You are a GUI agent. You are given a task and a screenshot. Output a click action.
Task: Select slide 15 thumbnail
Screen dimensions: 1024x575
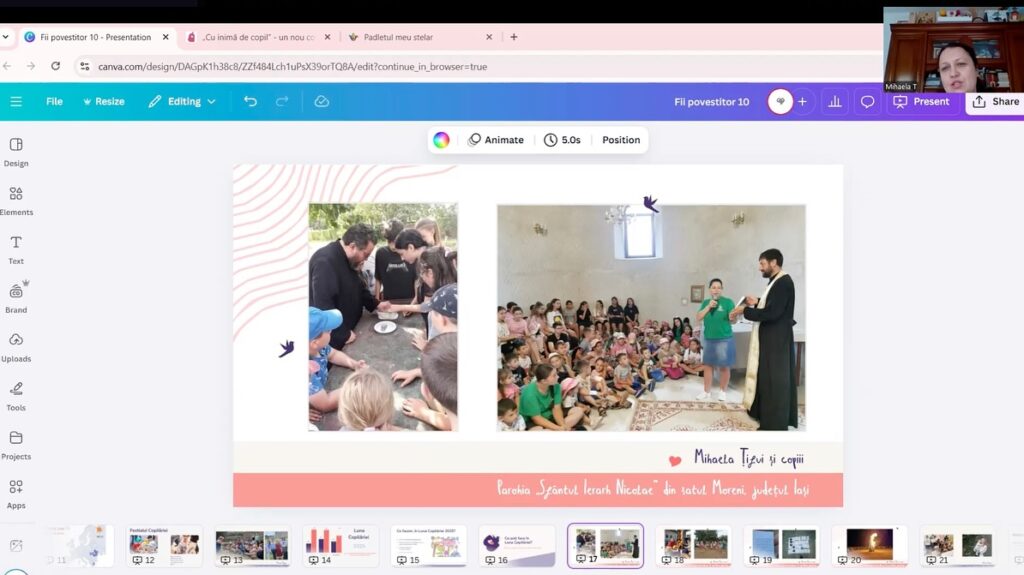[x=428, y=546]
